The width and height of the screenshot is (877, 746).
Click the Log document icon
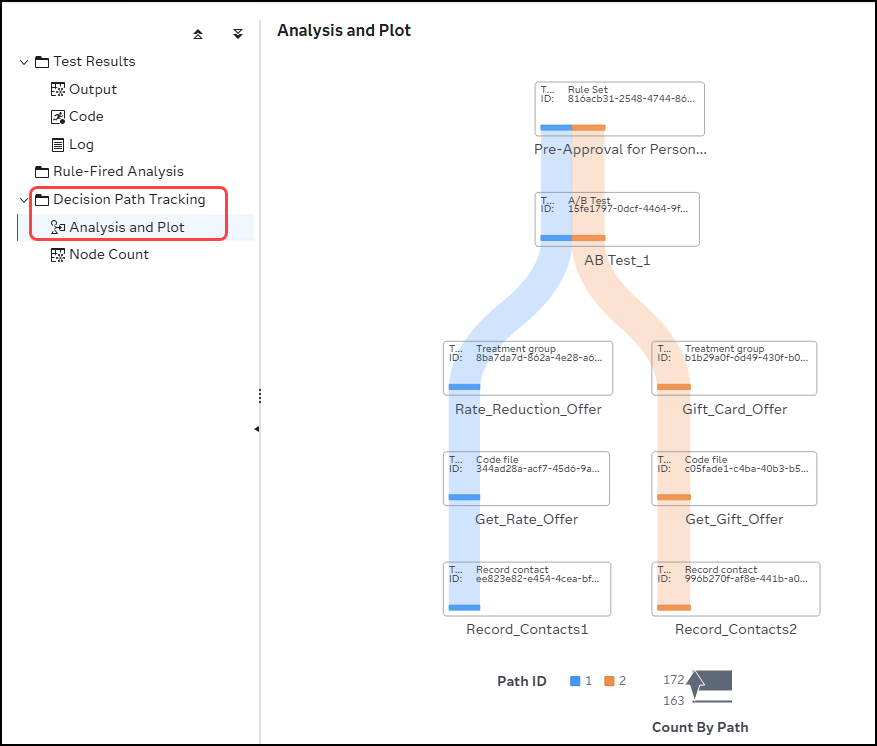[x=58, y=145]
